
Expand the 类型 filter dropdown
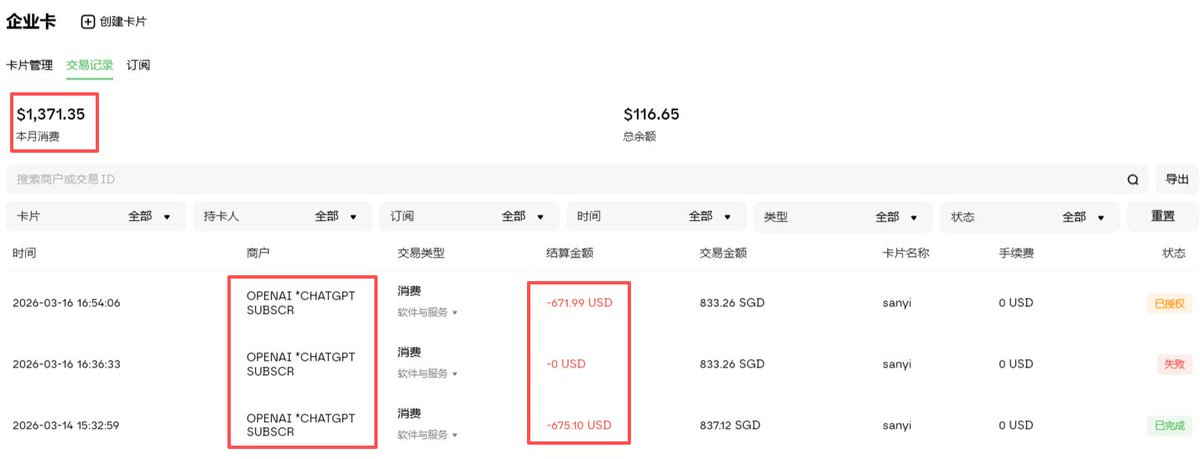(843, 216)
